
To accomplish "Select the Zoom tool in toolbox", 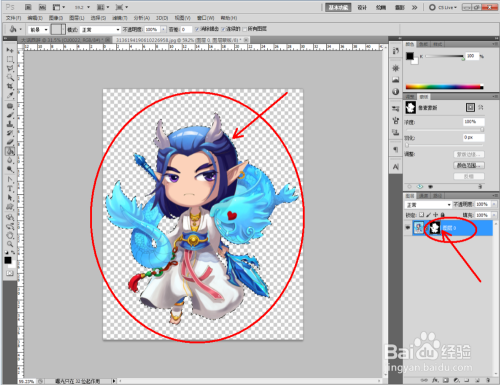I will [x=10, y=244].
